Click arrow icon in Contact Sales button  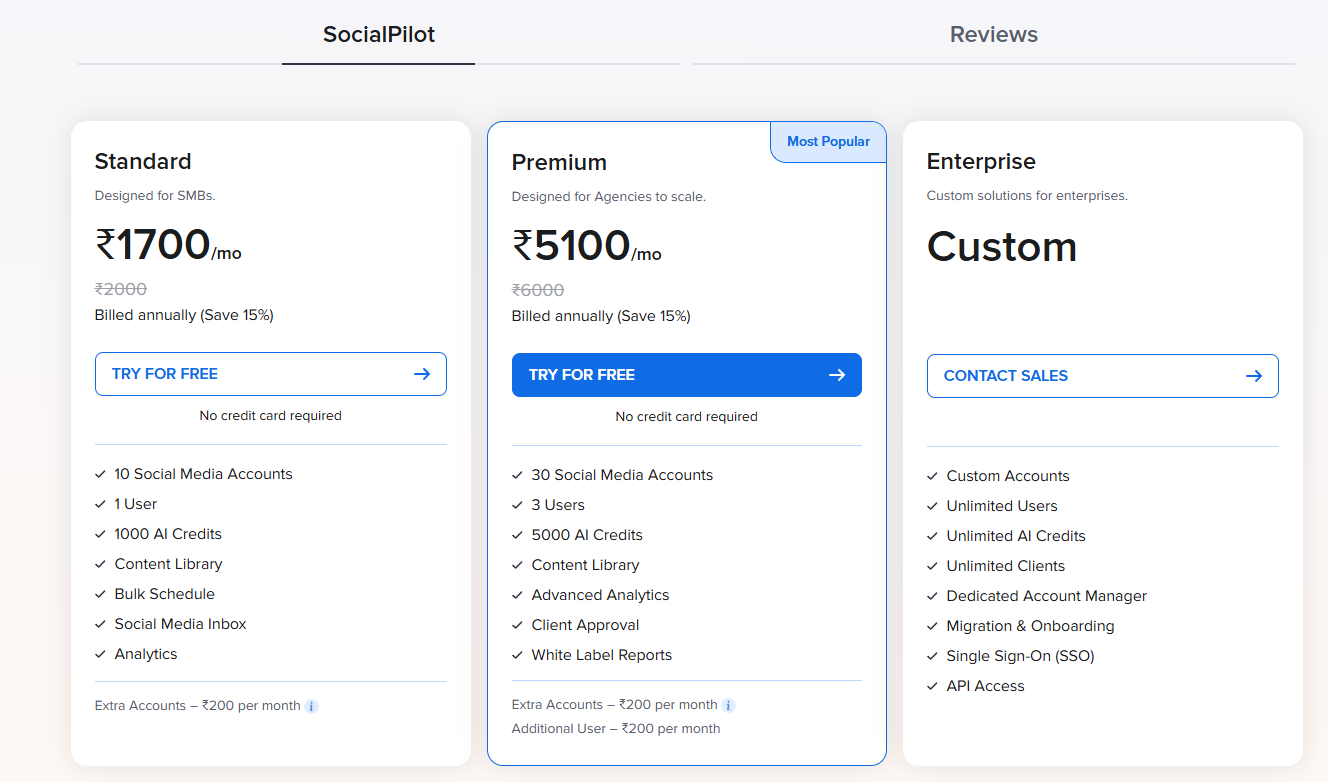[x=1254, y=376]
